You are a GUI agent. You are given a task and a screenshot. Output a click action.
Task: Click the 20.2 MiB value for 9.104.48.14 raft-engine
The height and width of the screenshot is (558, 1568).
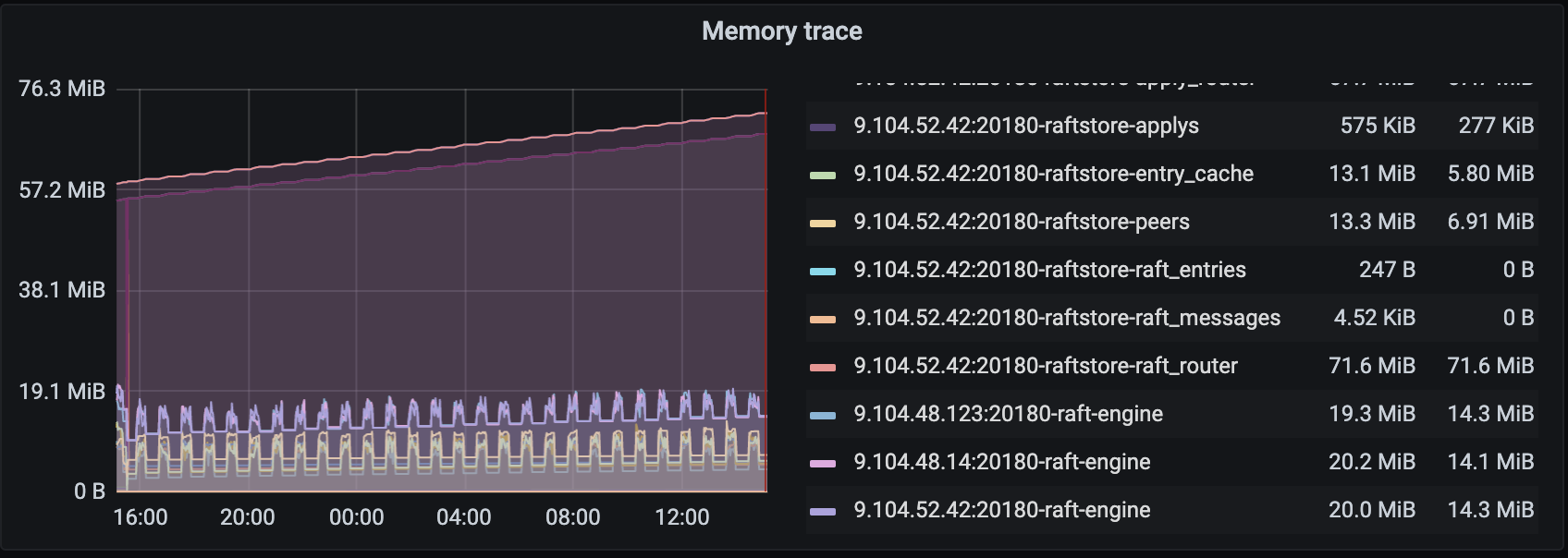point(1372,462)
